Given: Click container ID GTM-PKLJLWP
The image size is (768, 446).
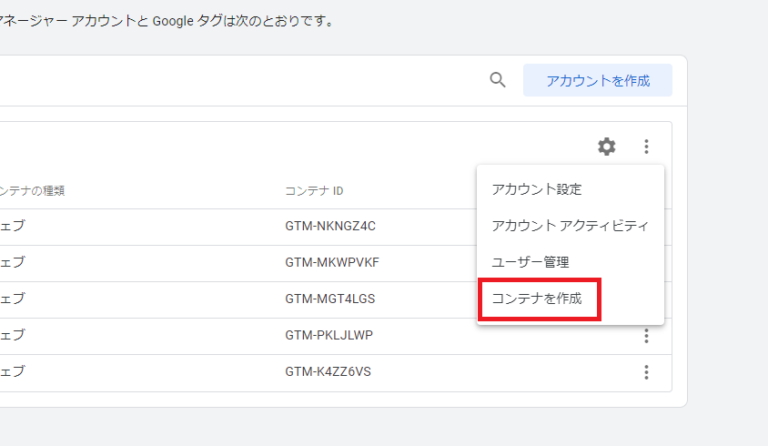Looking at the screenshot, I should click(328, 335).
